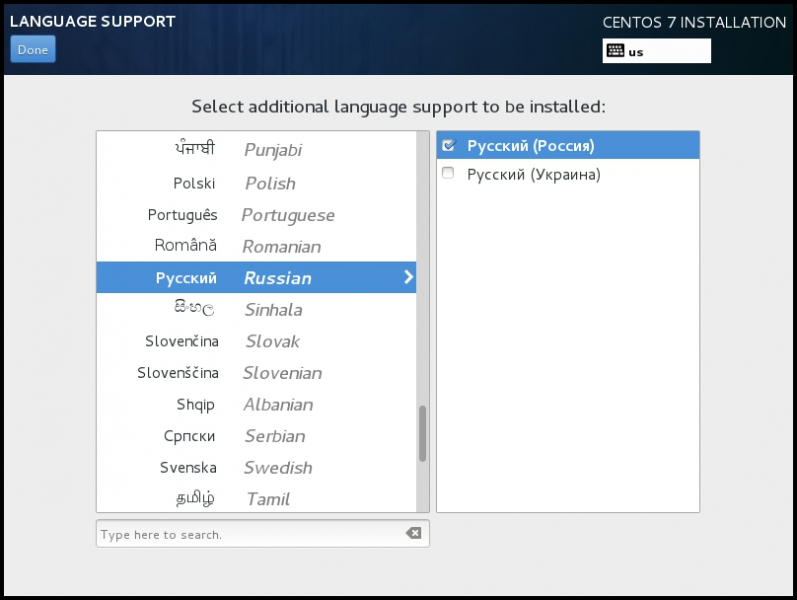Focus the 'Type here to search' field
797x600 pixels.
point(250,534)
